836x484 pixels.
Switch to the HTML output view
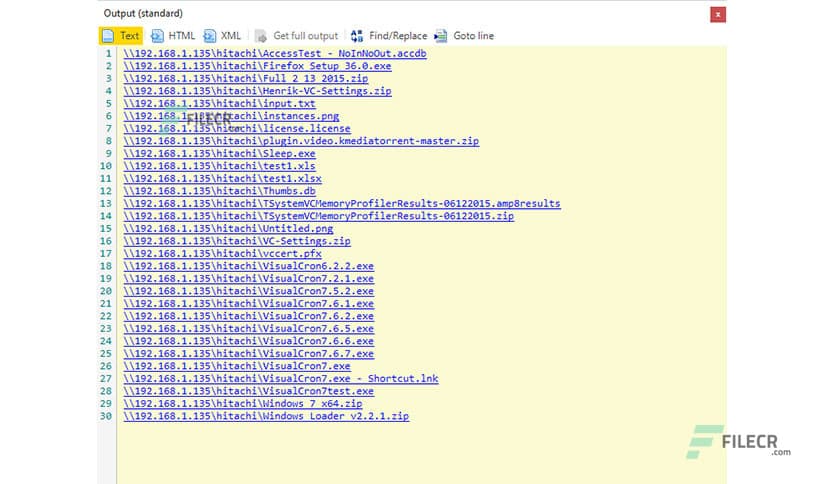click(173, 36)
